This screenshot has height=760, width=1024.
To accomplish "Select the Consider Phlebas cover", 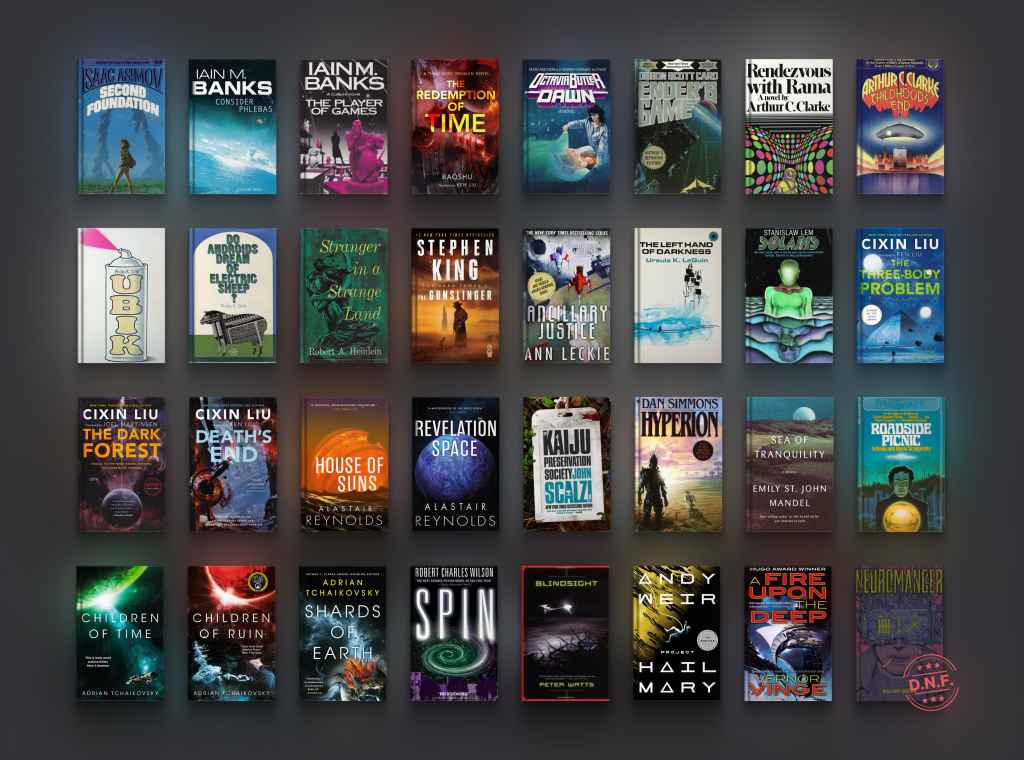I will tap(232, 122).
